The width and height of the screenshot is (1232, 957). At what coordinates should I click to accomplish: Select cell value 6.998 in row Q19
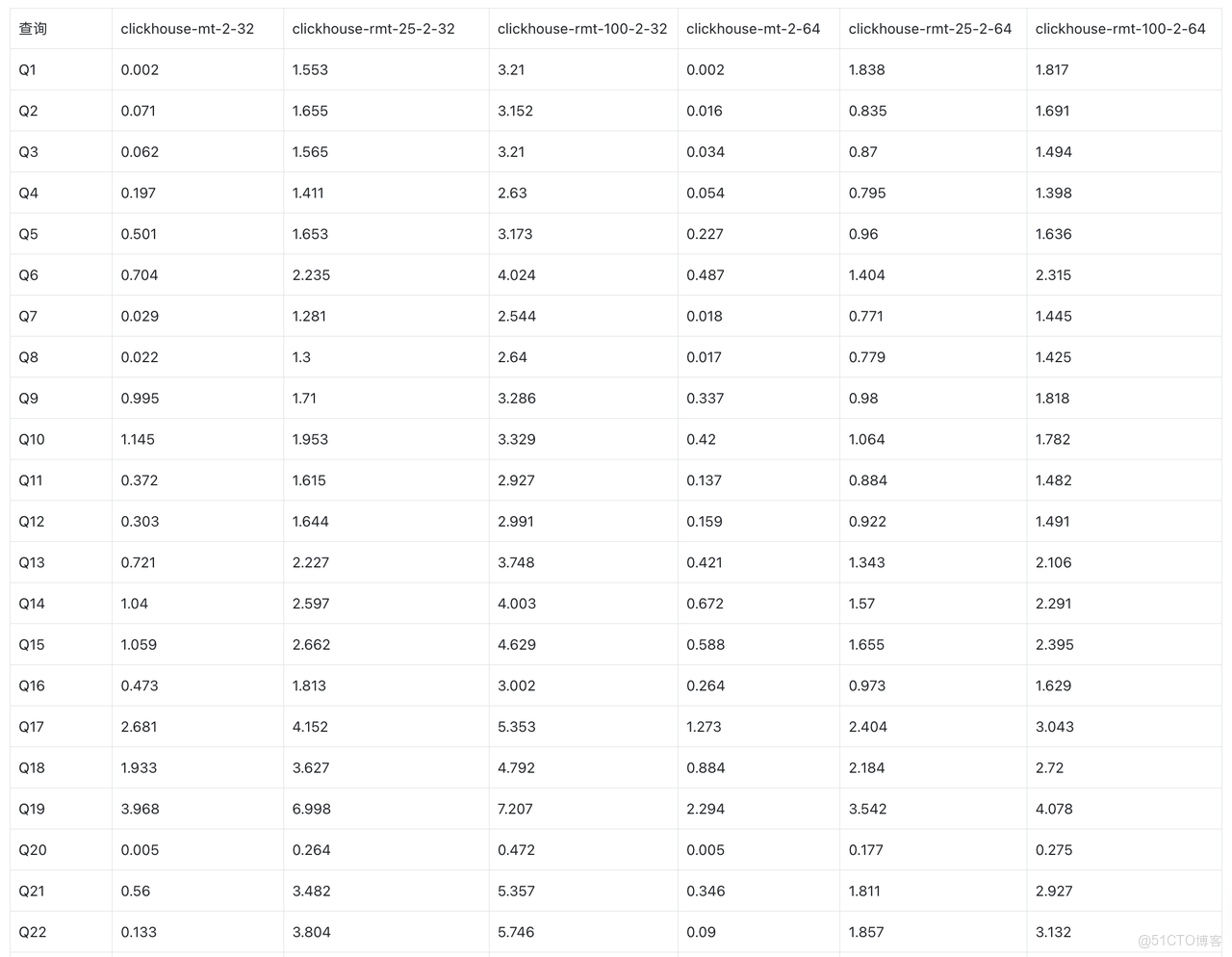tap(312, 809)
